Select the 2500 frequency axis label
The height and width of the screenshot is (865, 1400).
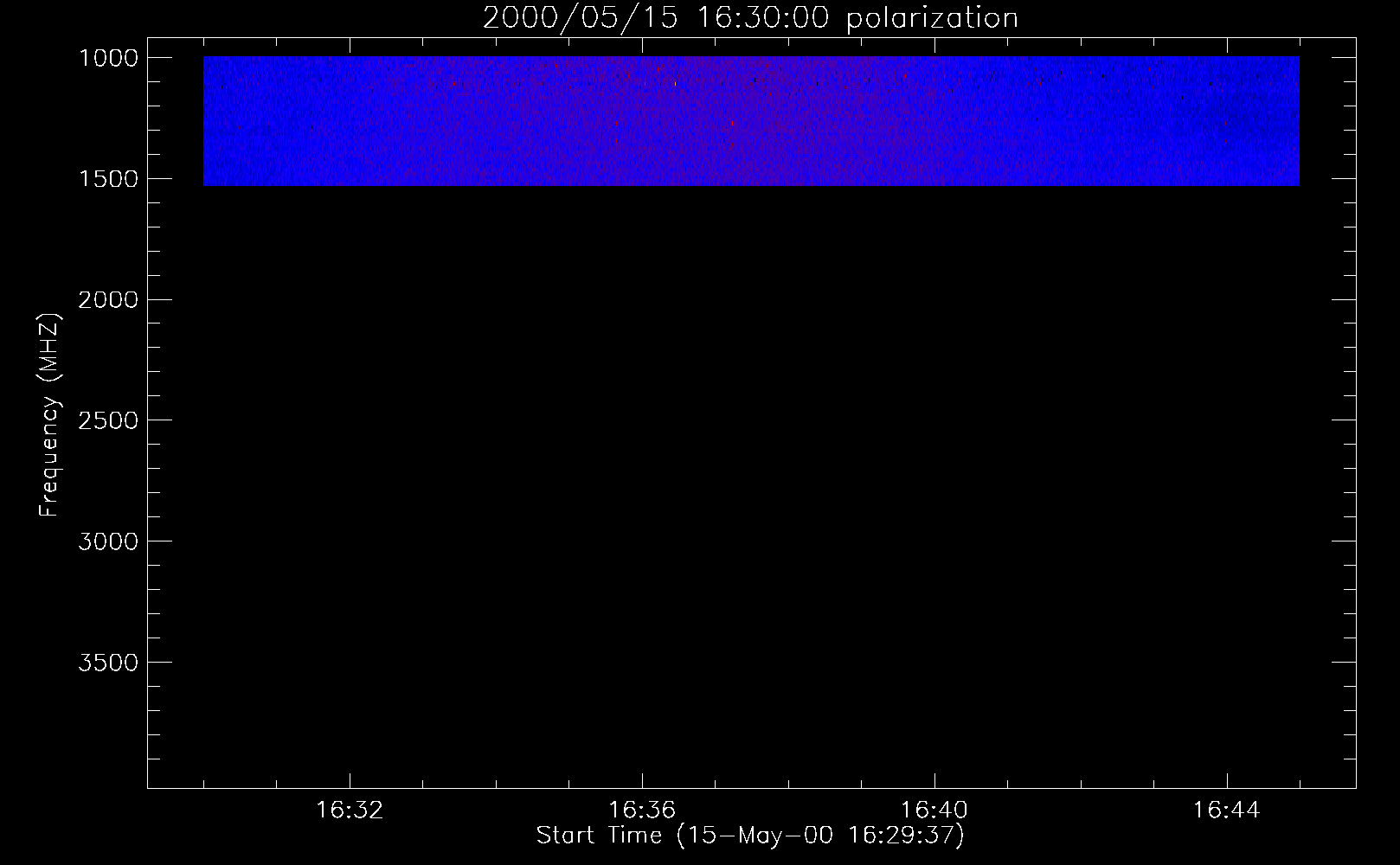tap(108, 420)
